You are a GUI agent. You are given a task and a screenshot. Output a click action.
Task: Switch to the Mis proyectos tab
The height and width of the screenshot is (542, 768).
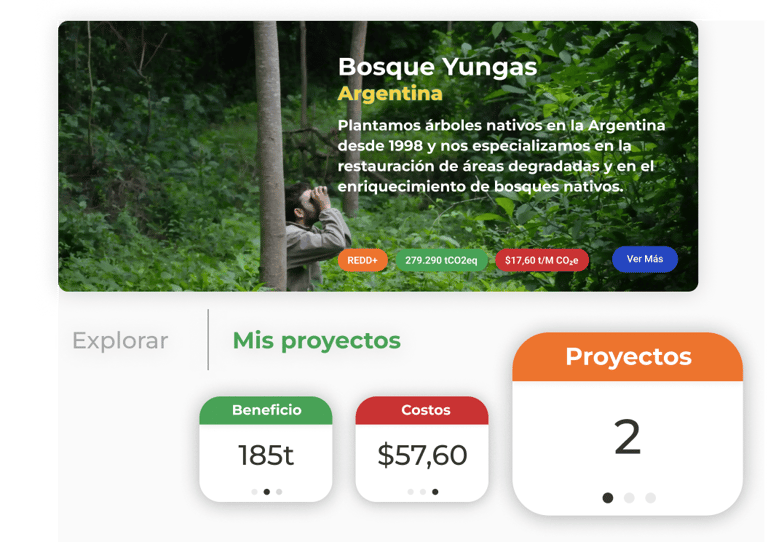tap(316, 340)
